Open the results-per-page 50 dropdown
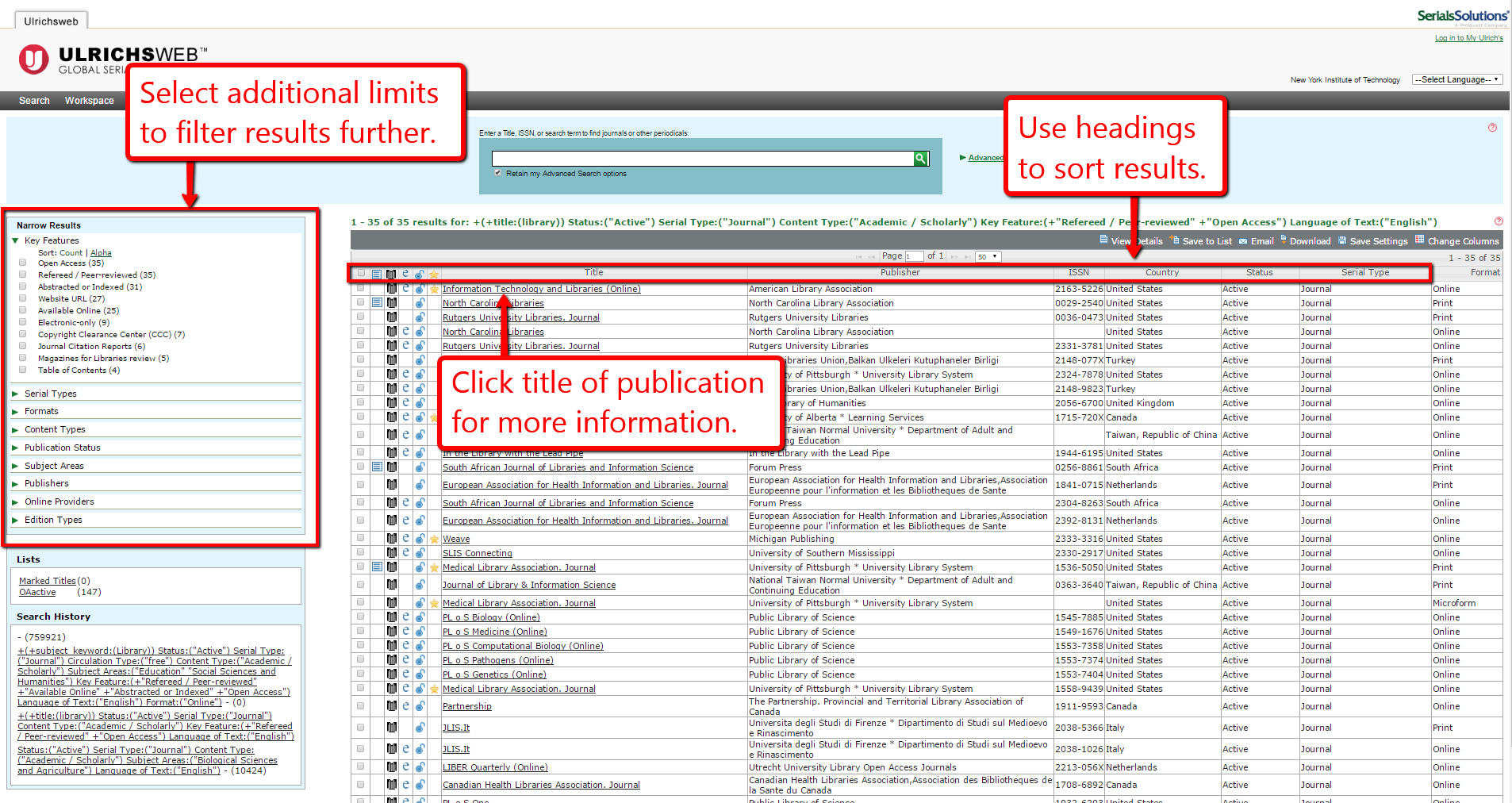The image size is (1512, 803). [988, 256]
